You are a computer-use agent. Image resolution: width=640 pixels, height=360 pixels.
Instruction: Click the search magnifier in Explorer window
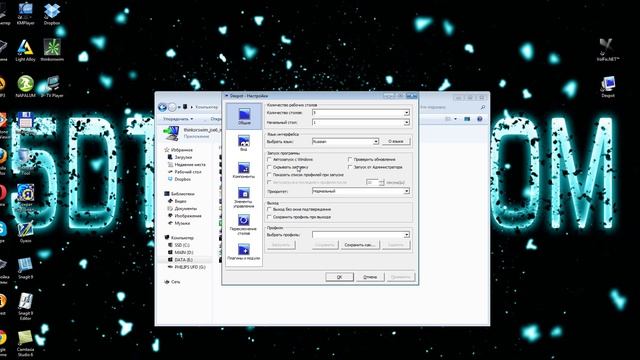(x=483, y=107)
